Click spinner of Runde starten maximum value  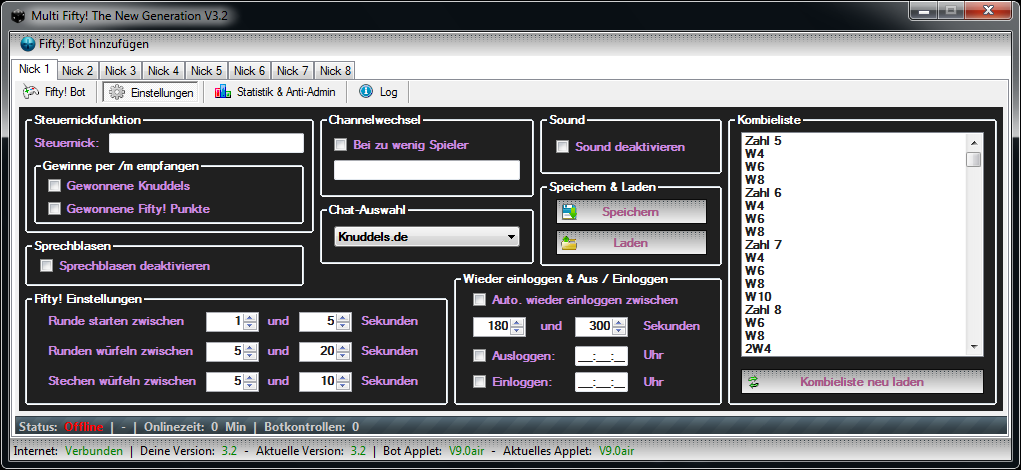344,321
